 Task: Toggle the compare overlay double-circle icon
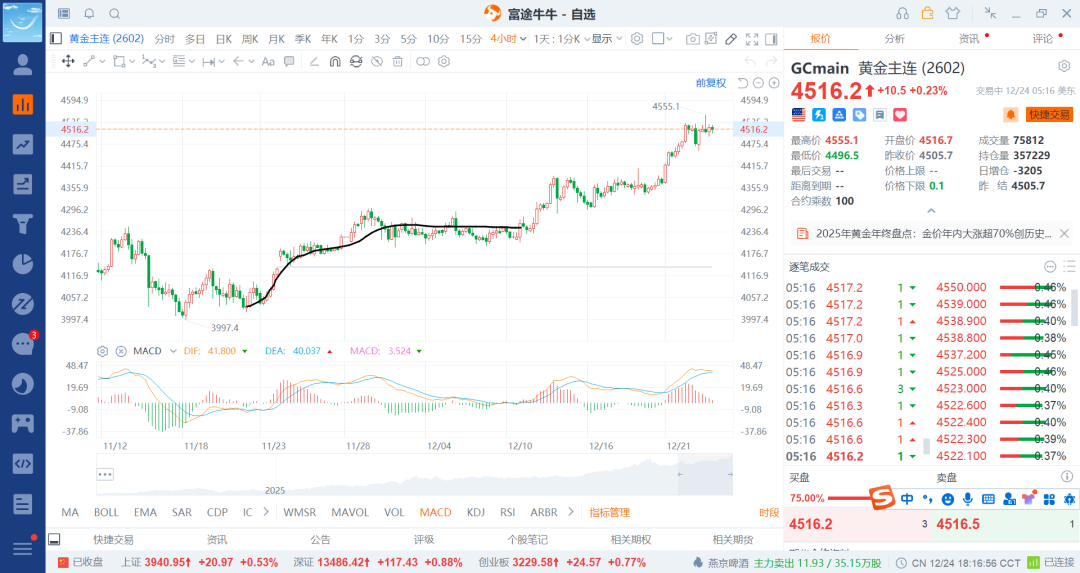point(423,61)
